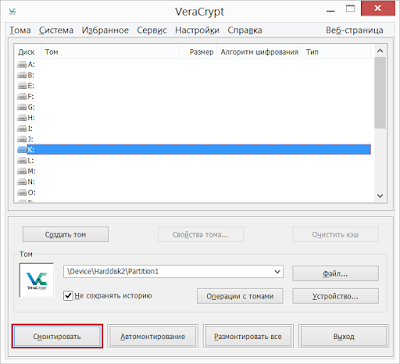Click the highlighted K: drive icon
The width and height of the screenshot is (400, 364).
(x=22, y=150)
